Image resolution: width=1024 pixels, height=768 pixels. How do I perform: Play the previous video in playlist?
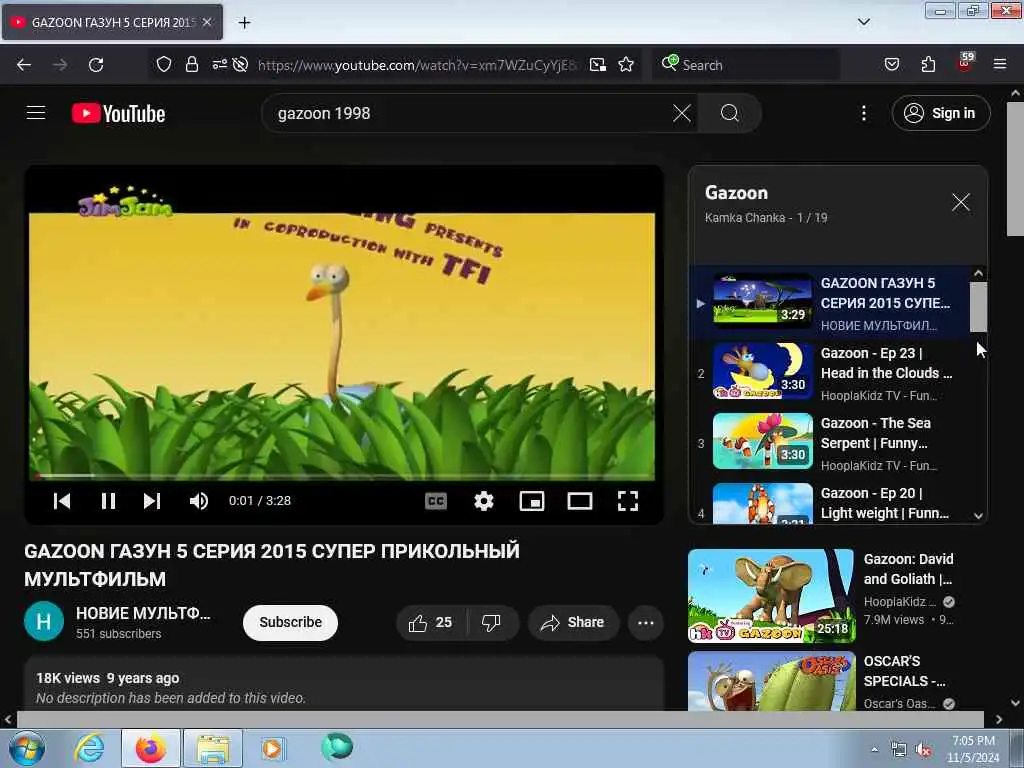pyautogui.click(x=62, y=501)
